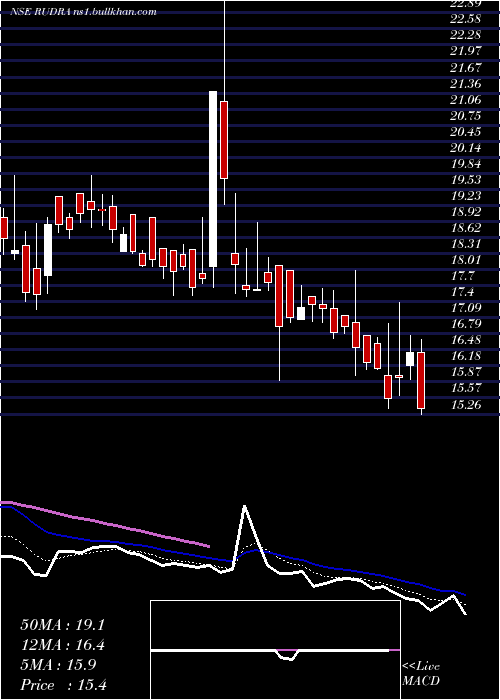Click the pink 50MA line
500x700 pixels.
[105, 523]
